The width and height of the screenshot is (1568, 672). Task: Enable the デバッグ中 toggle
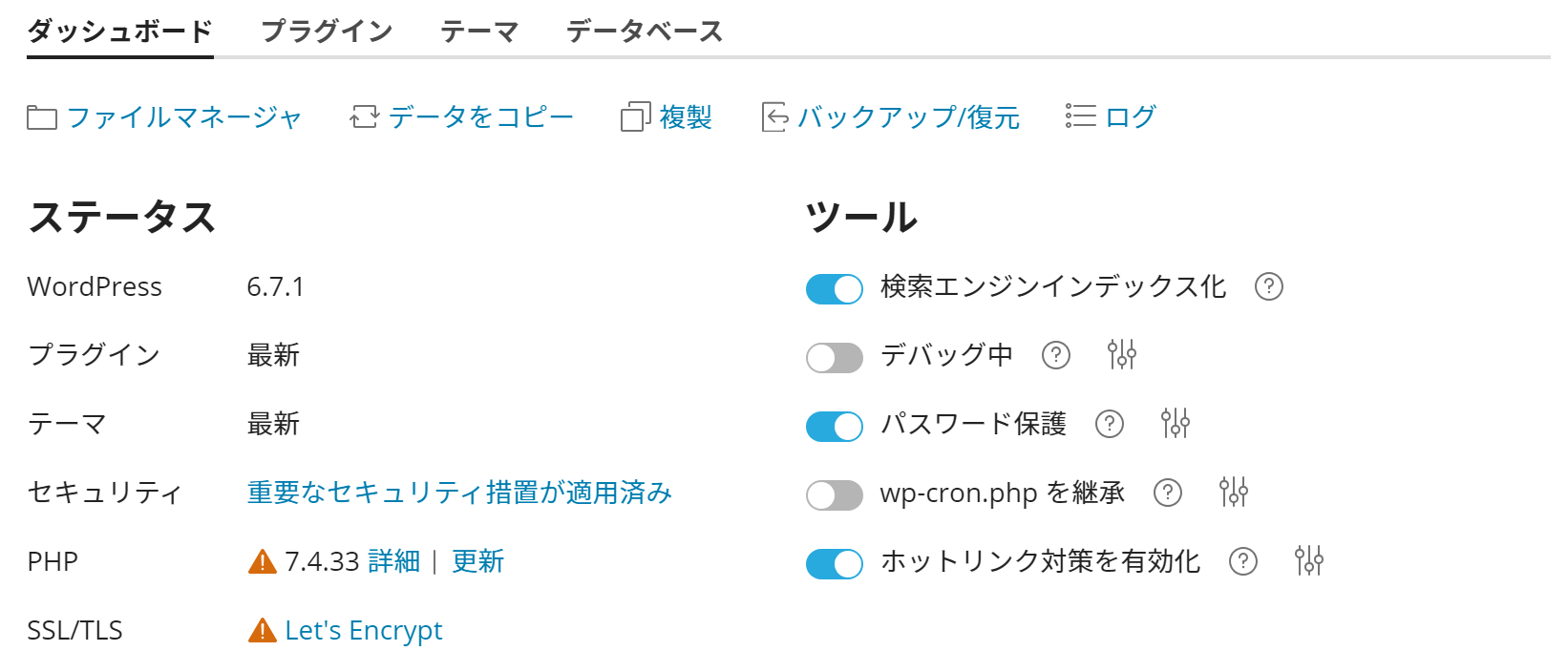click(835, 357)
